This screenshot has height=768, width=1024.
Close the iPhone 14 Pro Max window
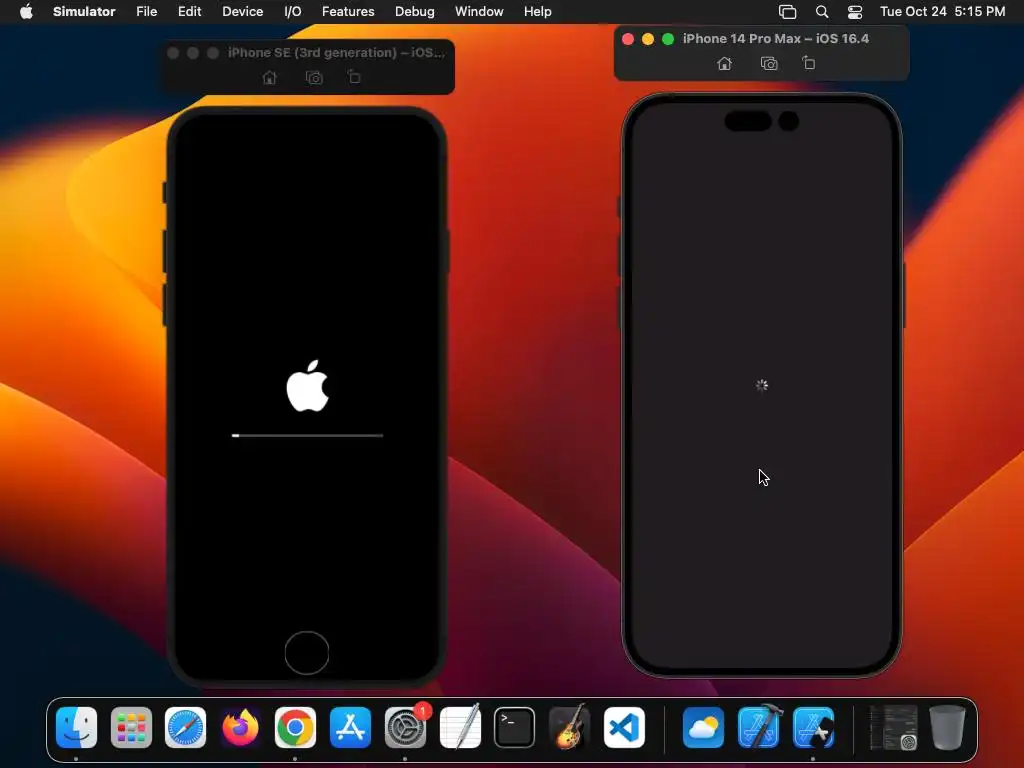tap(628, 39)
